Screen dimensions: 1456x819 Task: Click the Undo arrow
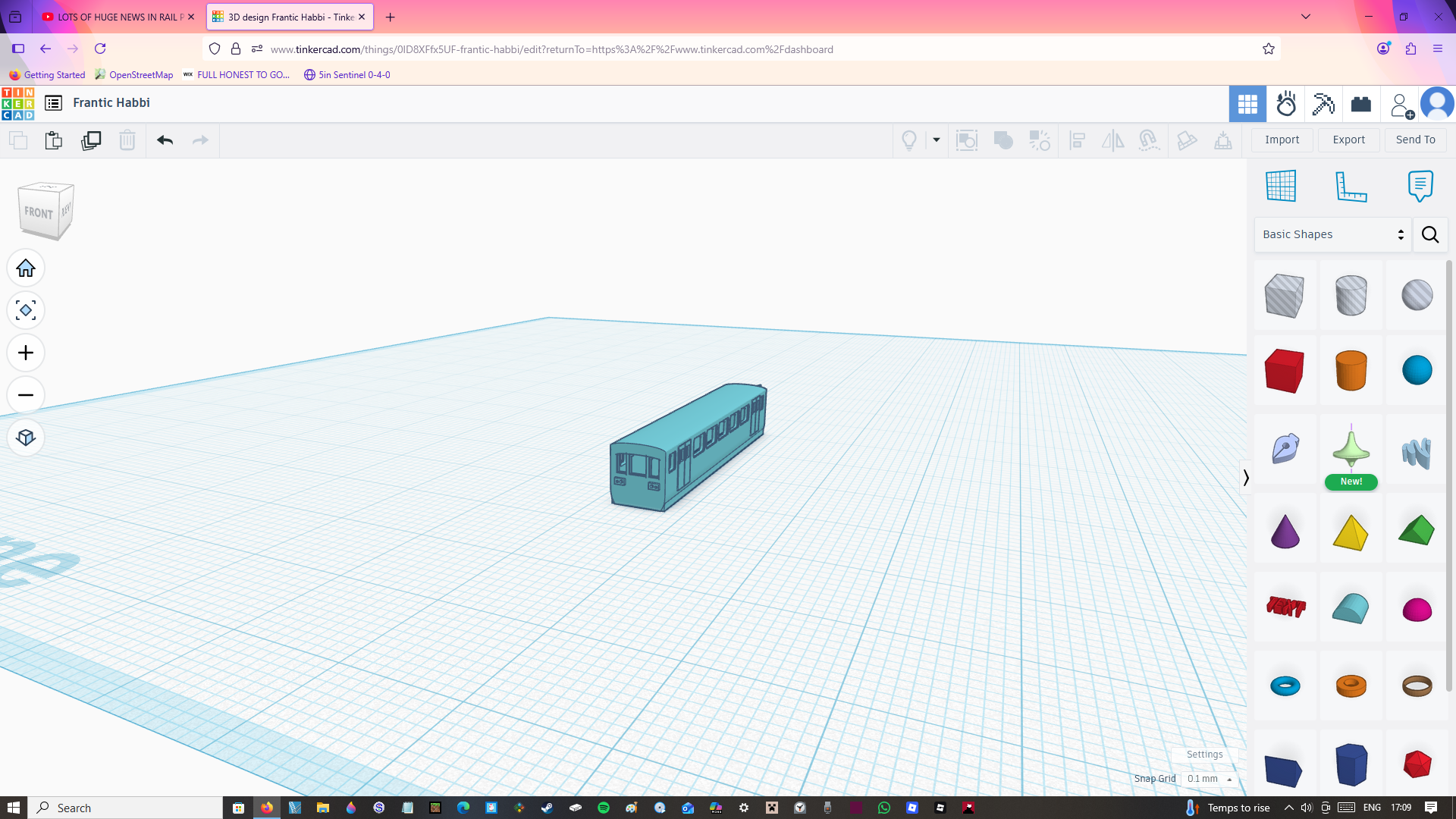pyautogui.click(x=165, y=140)
